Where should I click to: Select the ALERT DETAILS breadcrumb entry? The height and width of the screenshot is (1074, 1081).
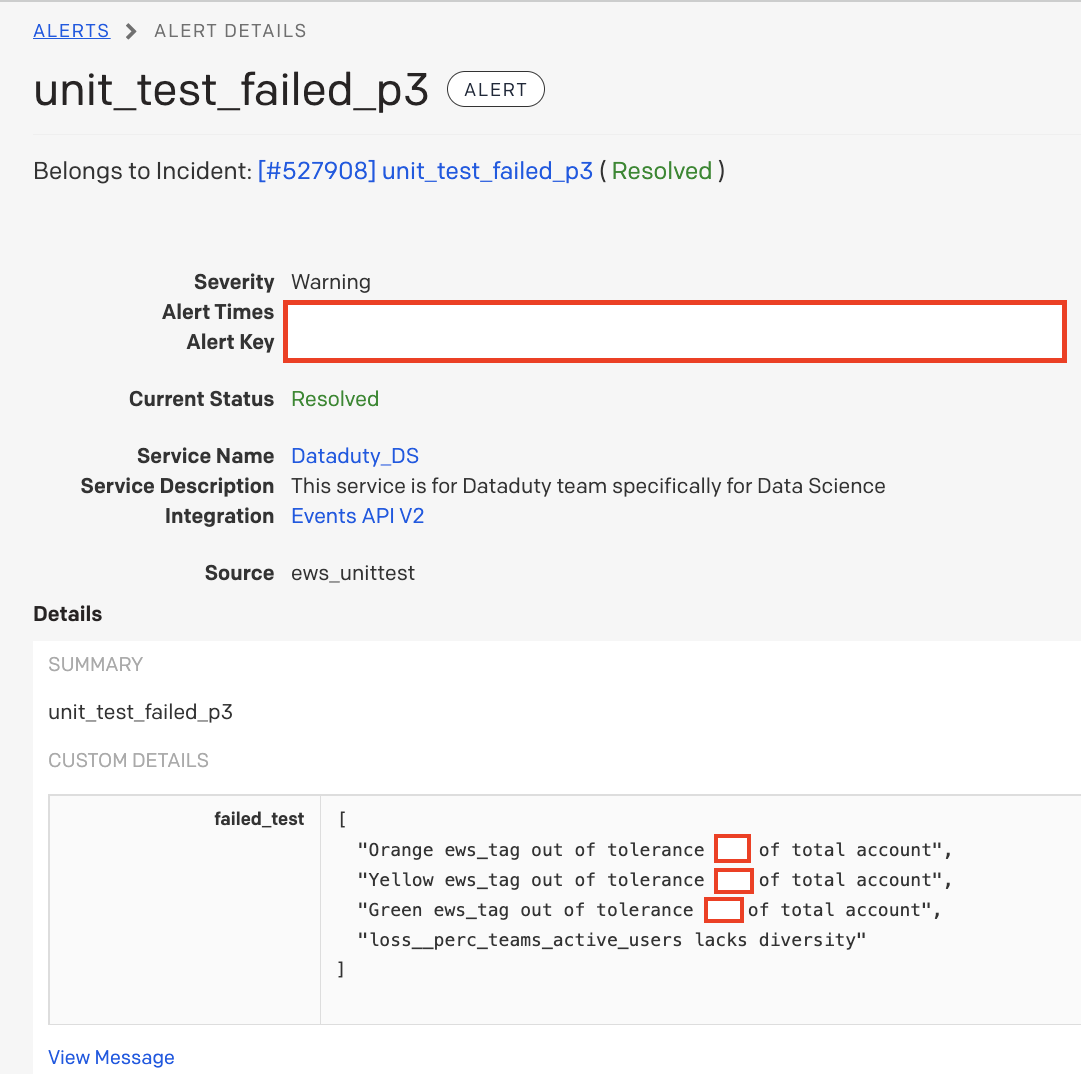click(x=229, y=30)
